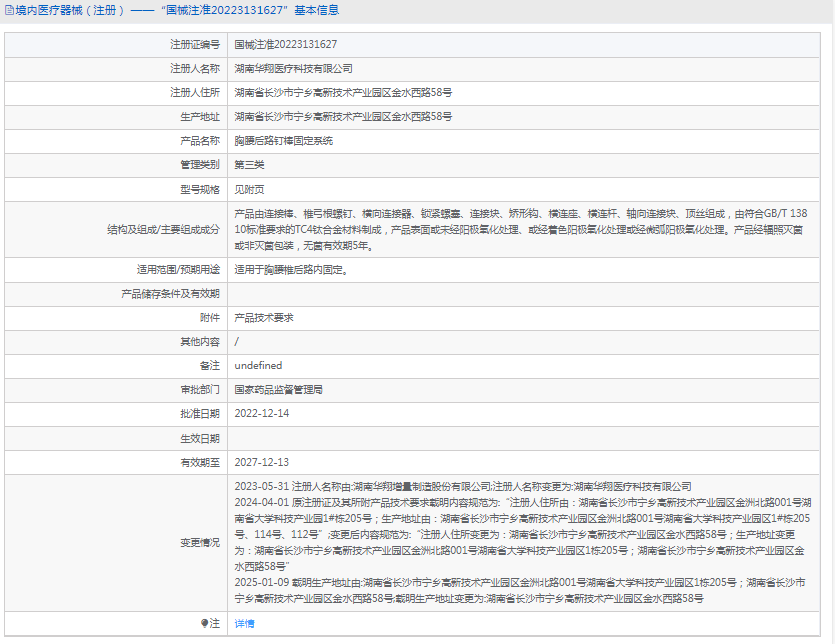
Task: Click the 注册人名称 label
Action: [x=195, y=68]
